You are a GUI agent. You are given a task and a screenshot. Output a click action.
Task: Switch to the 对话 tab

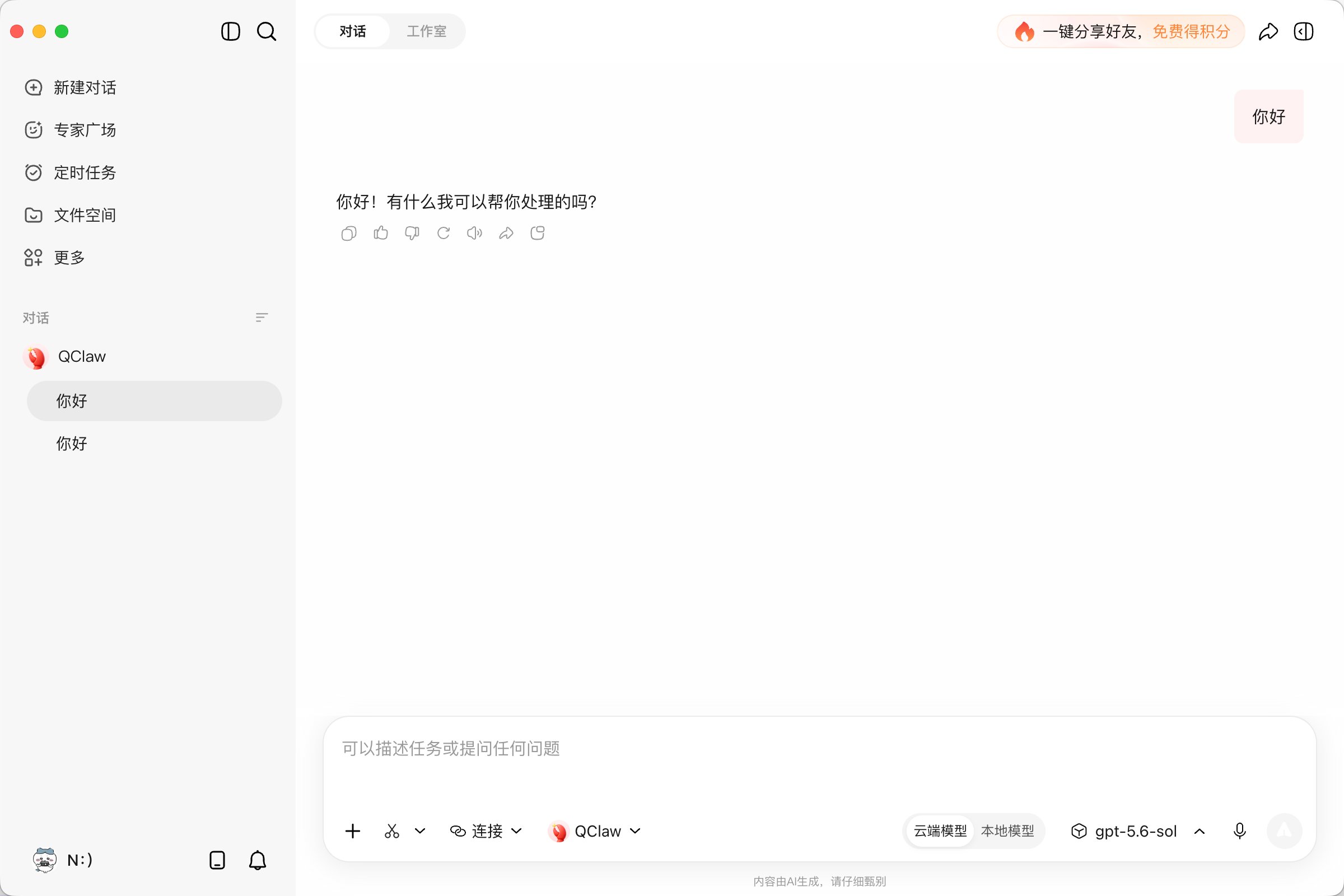click(x=353, y=31)
